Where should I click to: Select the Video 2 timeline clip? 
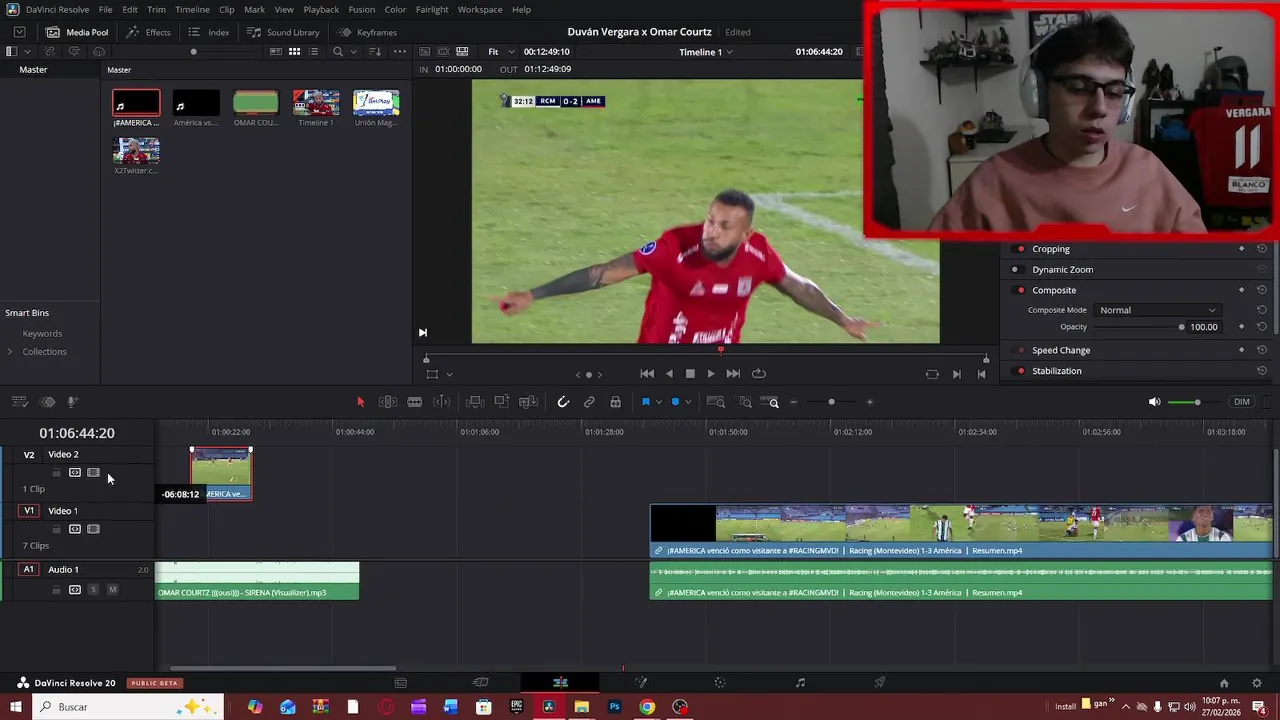pos(221,474)
